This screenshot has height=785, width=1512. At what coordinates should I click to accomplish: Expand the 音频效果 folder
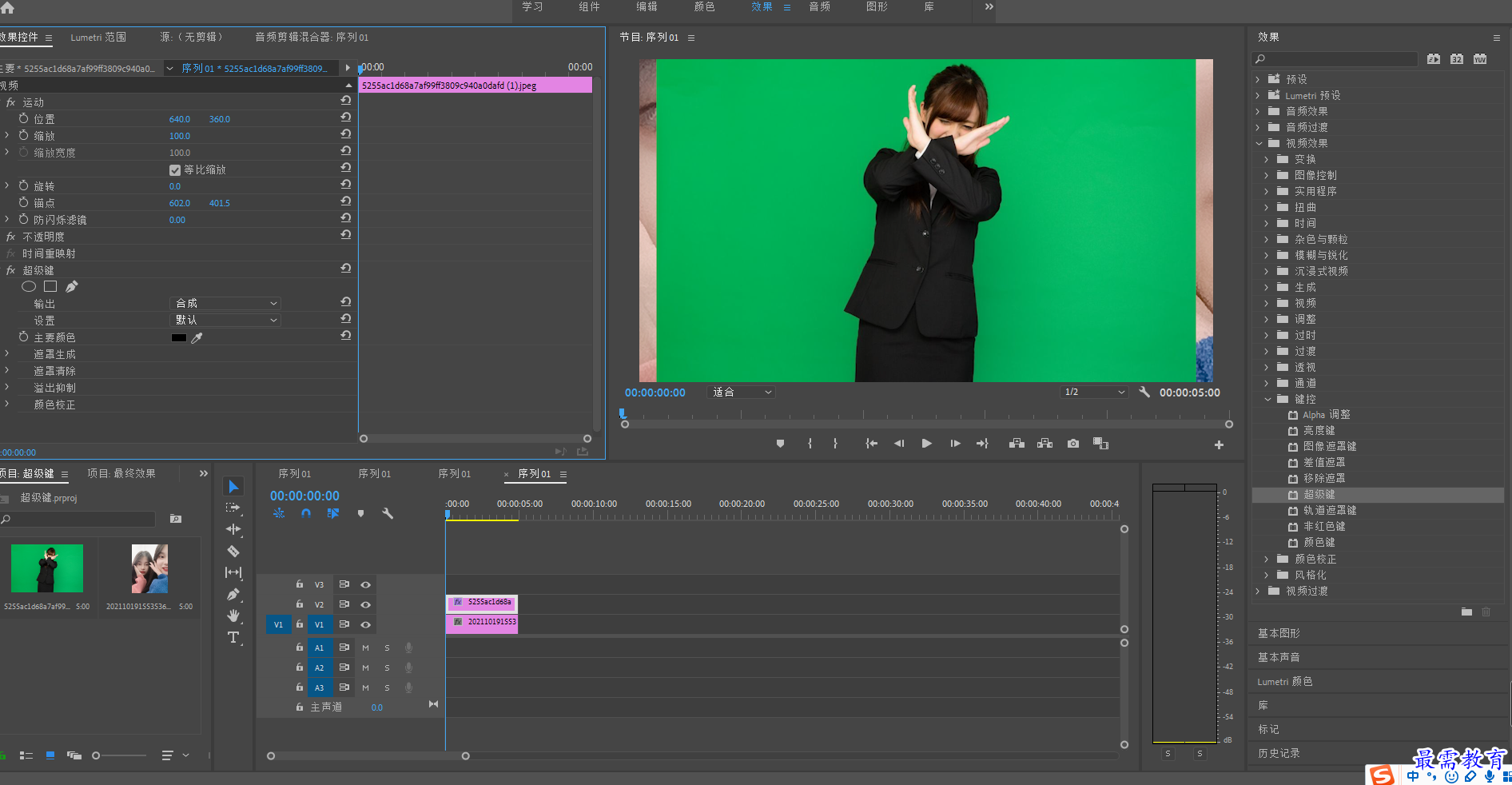[1258, 111]
